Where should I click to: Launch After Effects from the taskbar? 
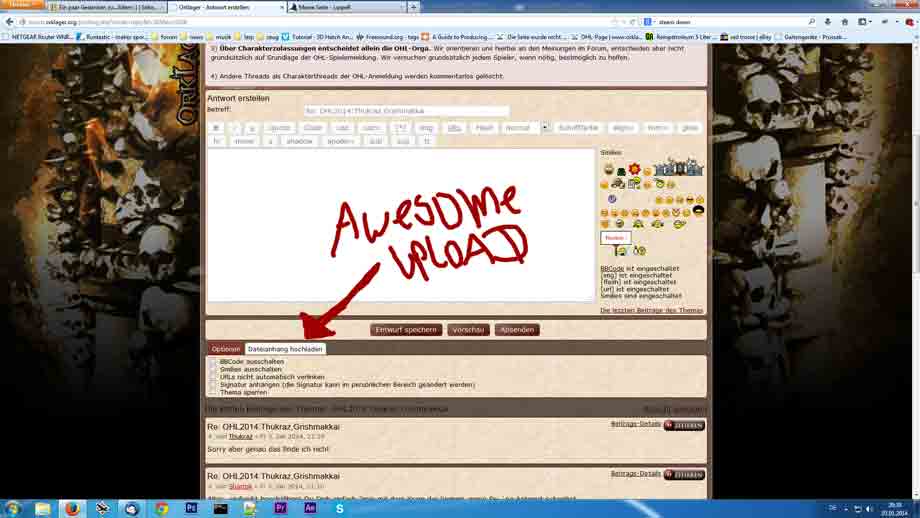tap(310, 508)
